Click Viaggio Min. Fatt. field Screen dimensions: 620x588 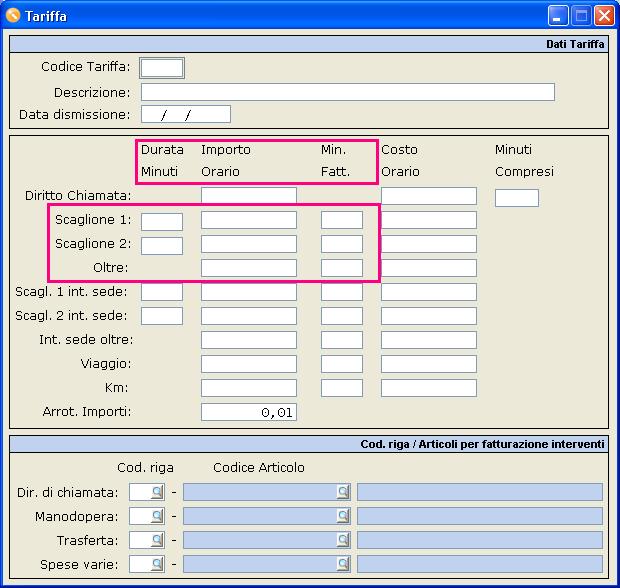click(x=342, y=364)
